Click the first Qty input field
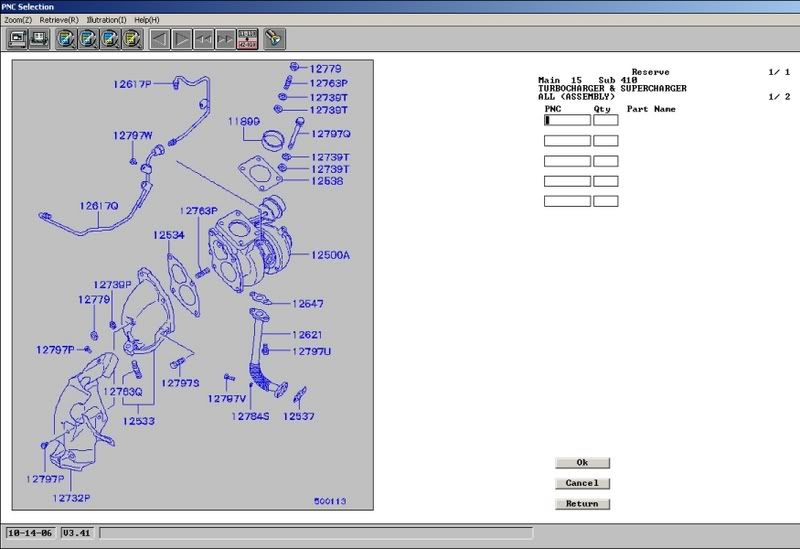The image size is (800, 549). pos(605,120)
